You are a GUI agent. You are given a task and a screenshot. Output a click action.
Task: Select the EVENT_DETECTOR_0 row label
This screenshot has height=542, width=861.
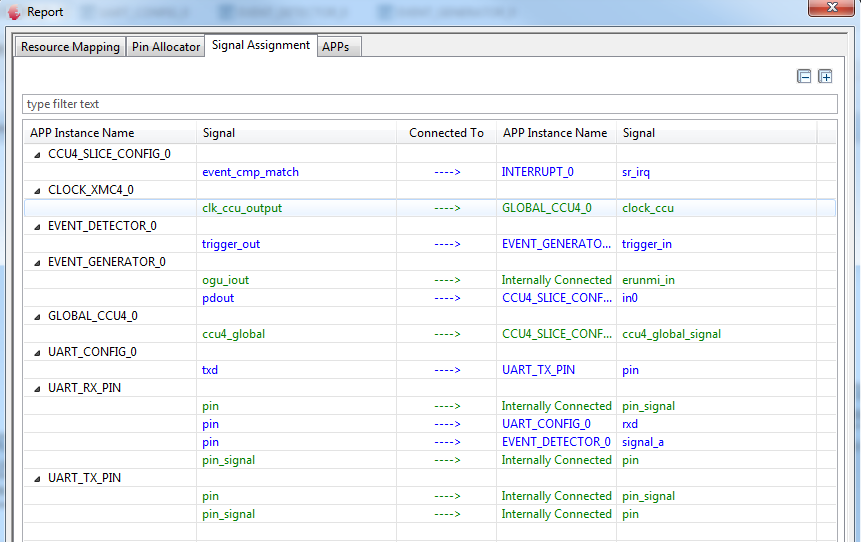pyautogui.click(x=102, y=226)
